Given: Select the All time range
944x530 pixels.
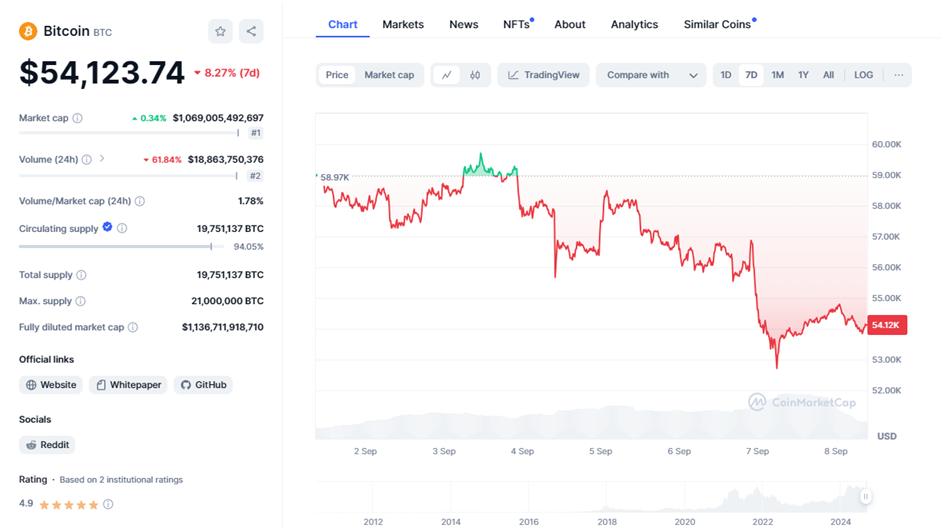Looking at the screenshot, I should [828, 75].
